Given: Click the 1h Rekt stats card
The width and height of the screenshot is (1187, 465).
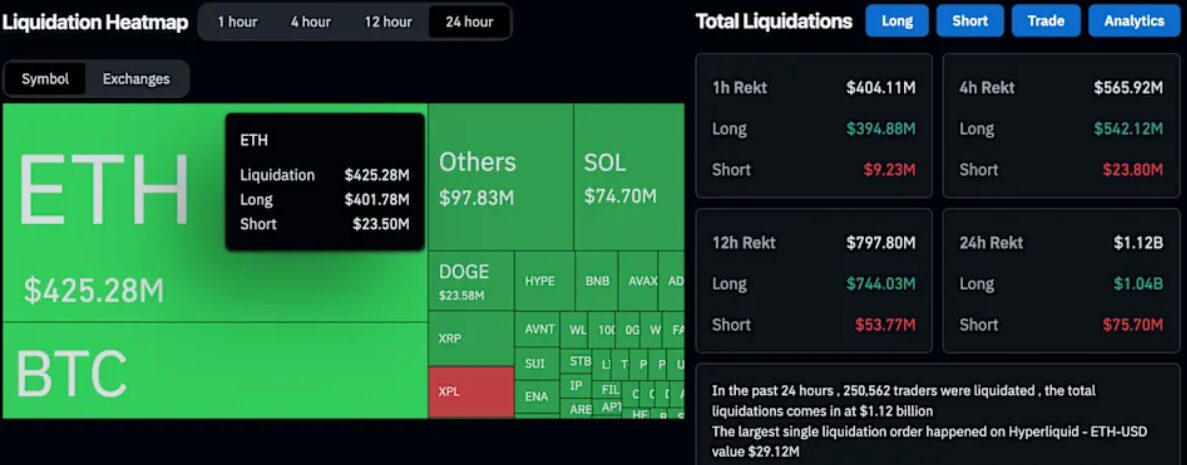Looking at the screenshot, I should 813,127.
